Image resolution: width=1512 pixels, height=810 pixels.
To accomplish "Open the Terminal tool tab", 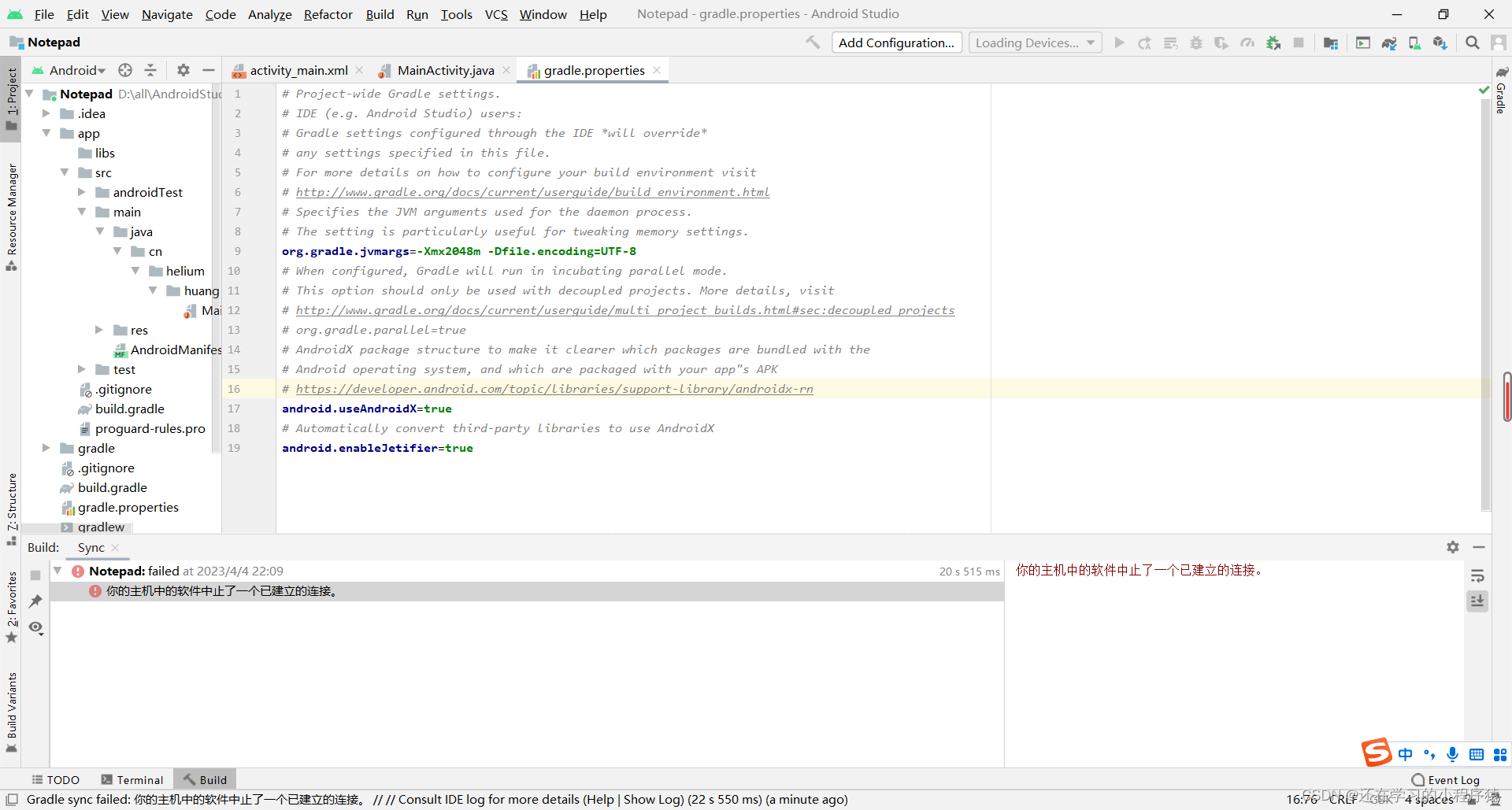I will [x=132, y=779].
